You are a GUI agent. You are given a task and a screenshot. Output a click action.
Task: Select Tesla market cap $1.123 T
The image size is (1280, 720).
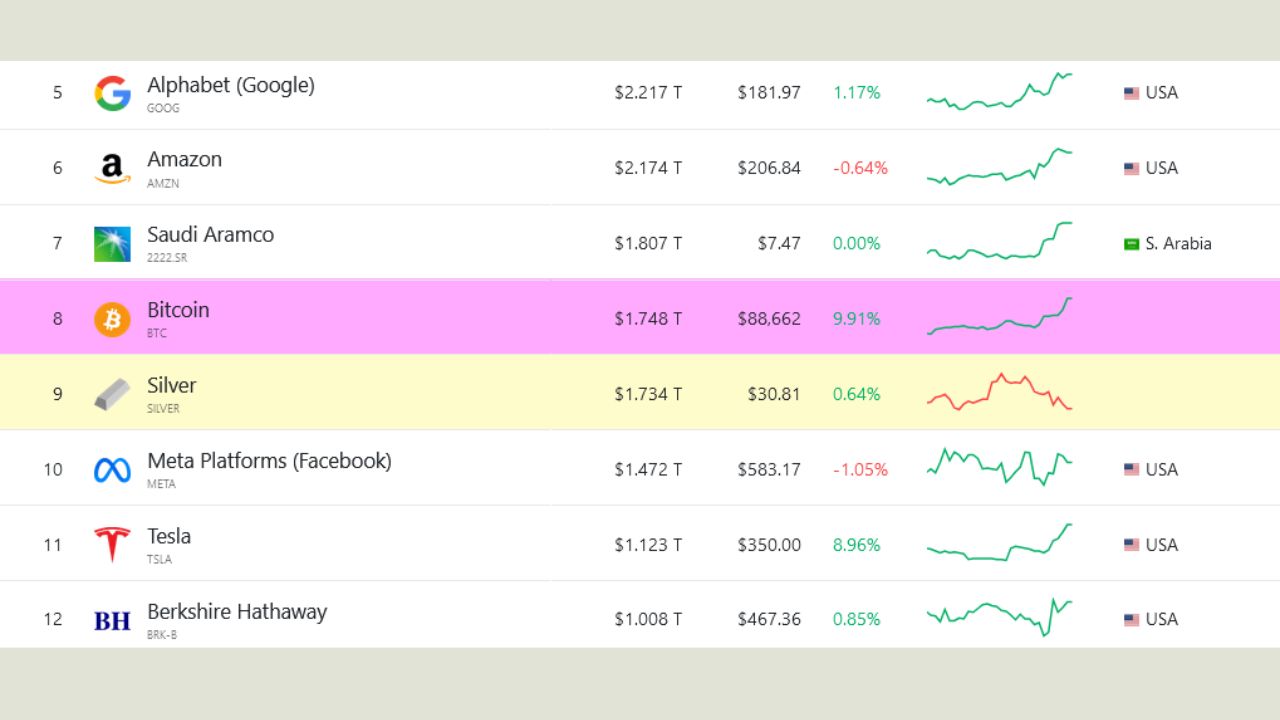pos(648,545)
